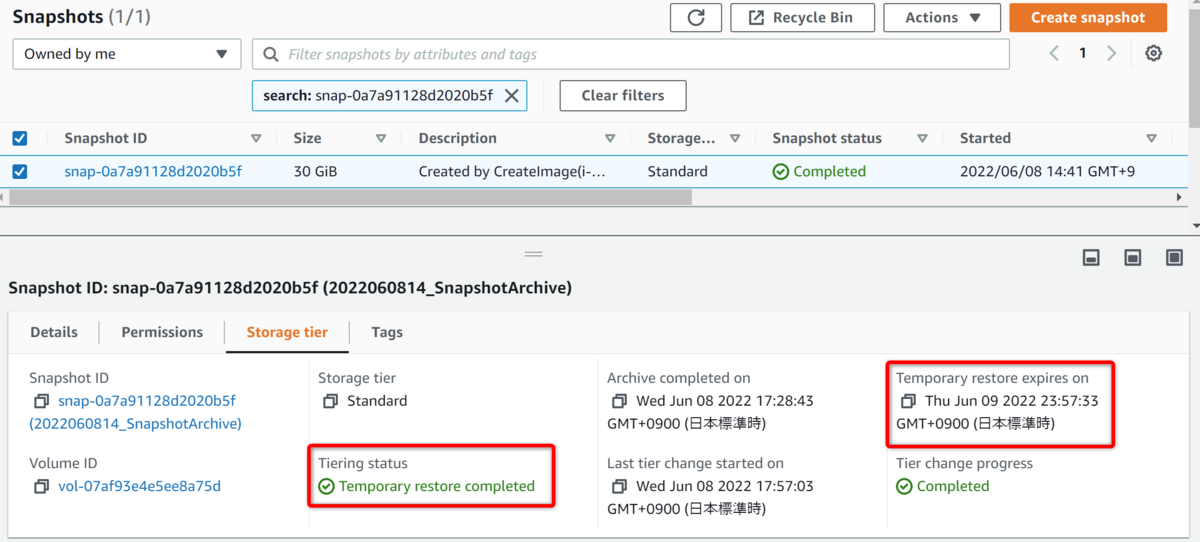Go to the previous page of results
Viewport: 1200px width, 542px height.
click(1054, 54)
